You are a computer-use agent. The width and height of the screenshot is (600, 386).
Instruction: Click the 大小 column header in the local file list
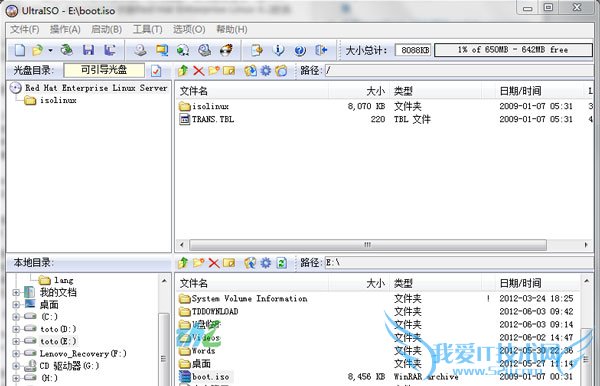359,283
